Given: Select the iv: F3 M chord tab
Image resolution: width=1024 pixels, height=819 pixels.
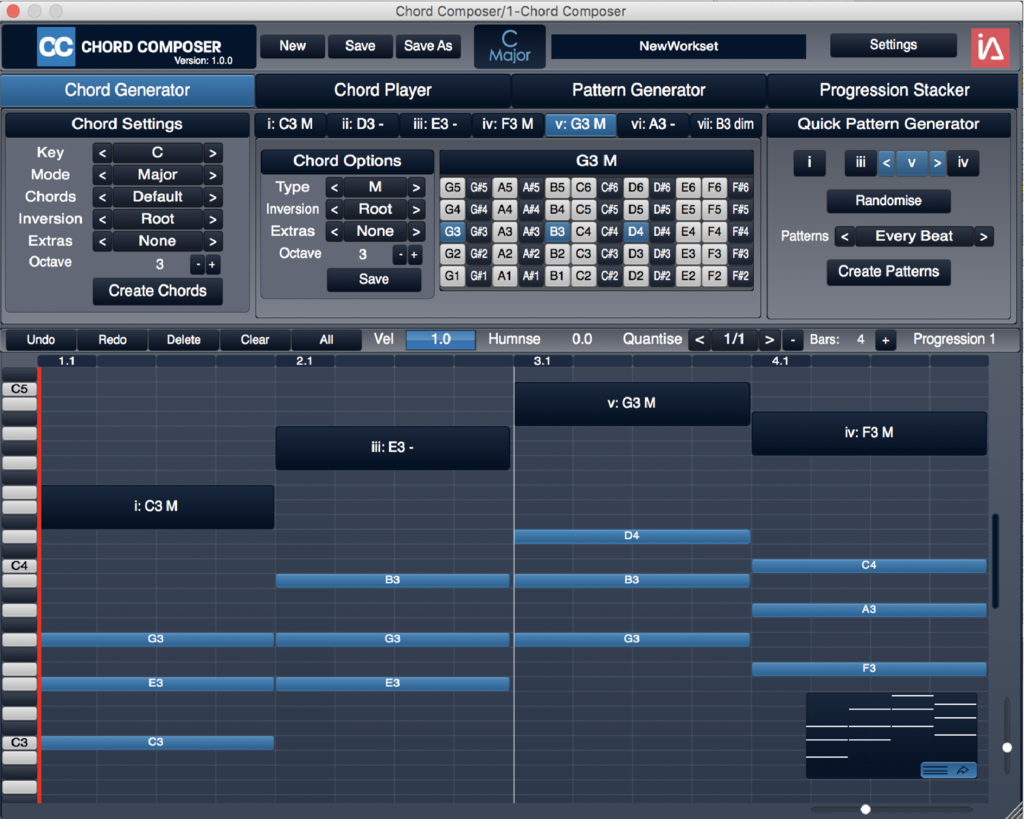Looking at the screenshot, I should [507, 124].
